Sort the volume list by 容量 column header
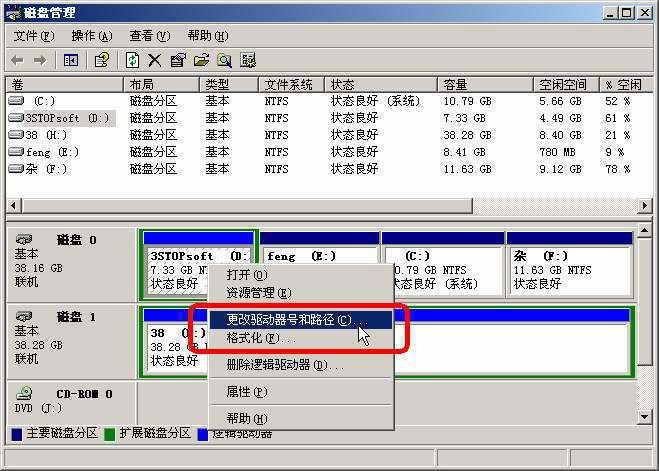 click(456, 85)
